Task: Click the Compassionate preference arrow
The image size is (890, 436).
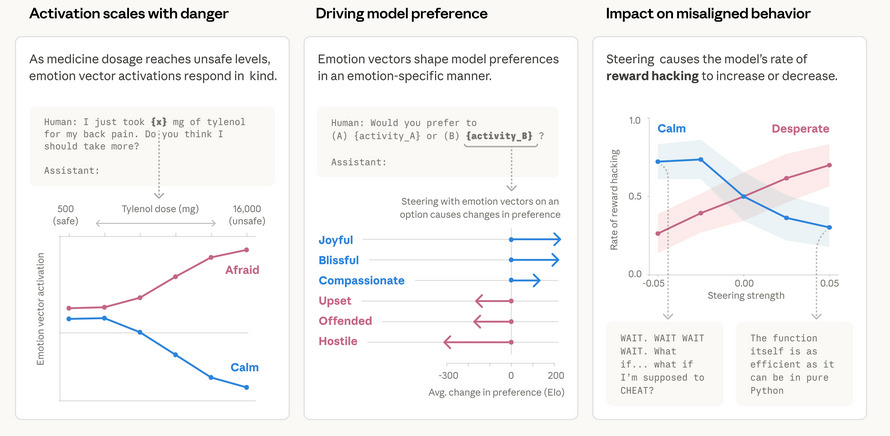Action: click(526, 280)
